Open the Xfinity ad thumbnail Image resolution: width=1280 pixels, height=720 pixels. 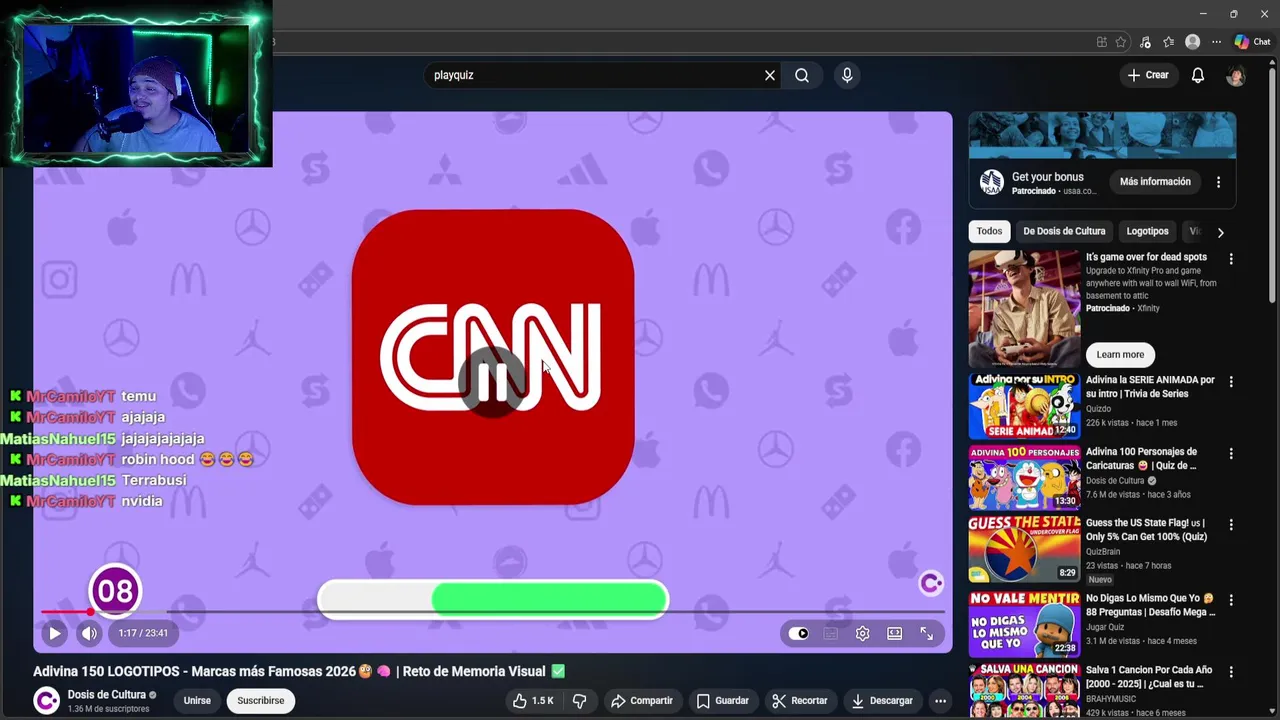click(1024, 309)
